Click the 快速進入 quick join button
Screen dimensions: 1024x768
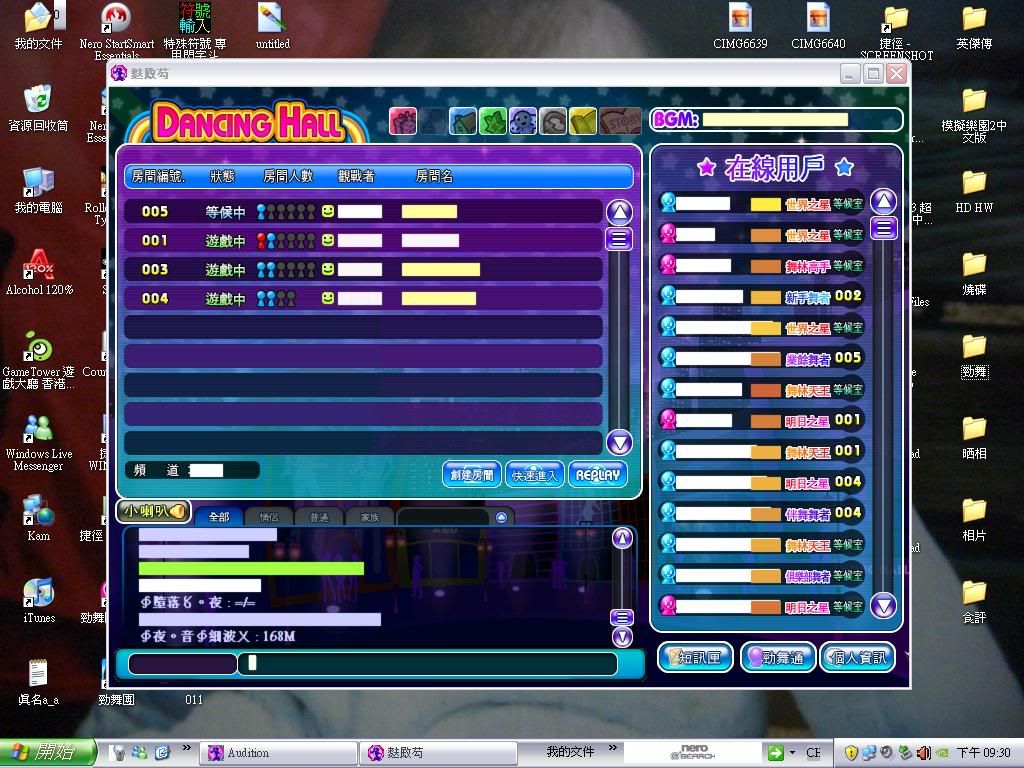point(534,475)
